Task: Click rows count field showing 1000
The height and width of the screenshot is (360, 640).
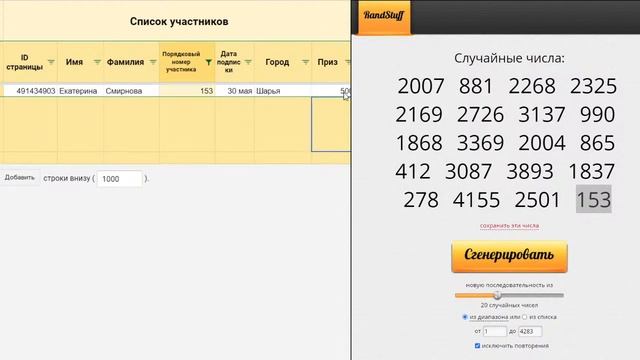Action: (120, 179)
